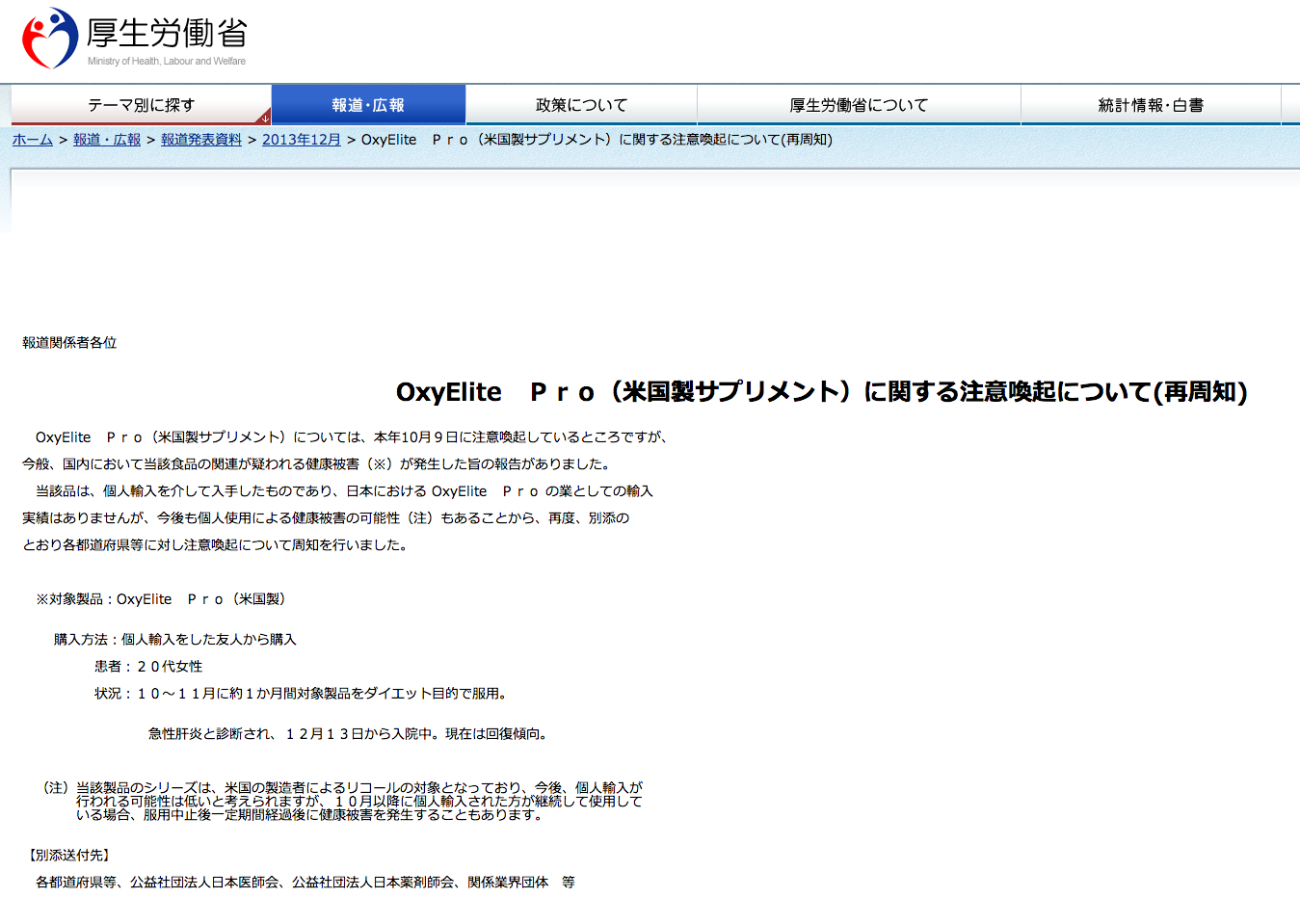The image size is (1300, 924).
Task: Click the line starting 当該品は、個人輸入を介して
Action: [x=344, y=491]
